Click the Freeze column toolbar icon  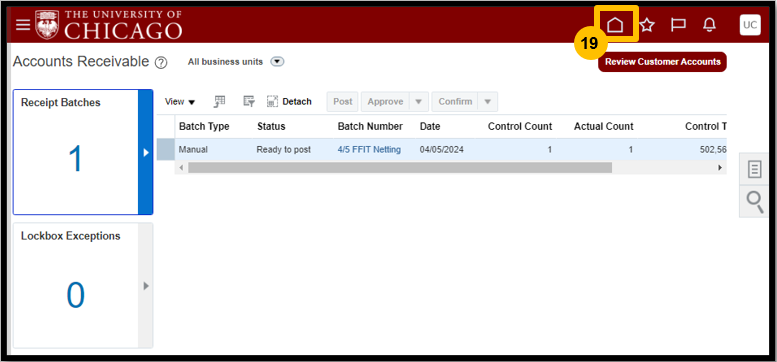click(219, 102)
